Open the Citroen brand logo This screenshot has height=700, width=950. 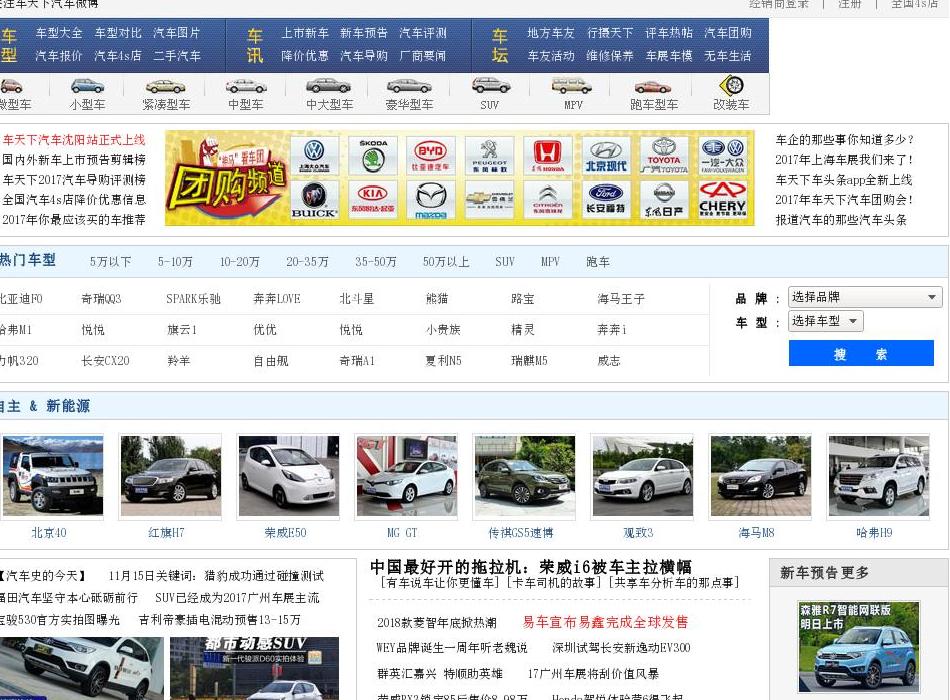click(x=547, y=200)
